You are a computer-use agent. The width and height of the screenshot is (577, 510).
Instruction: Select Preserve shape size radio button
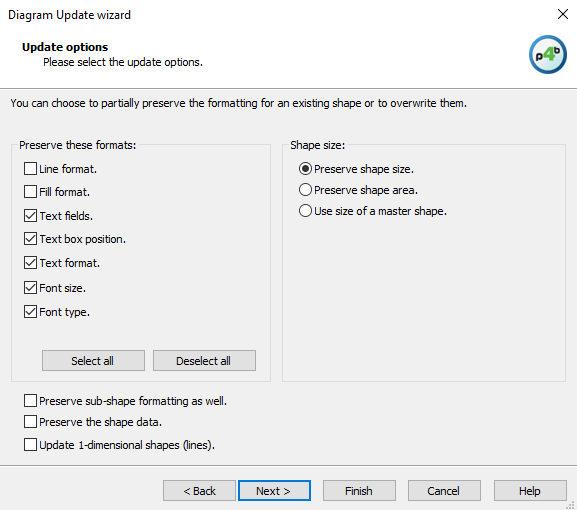tap(305, 169)
